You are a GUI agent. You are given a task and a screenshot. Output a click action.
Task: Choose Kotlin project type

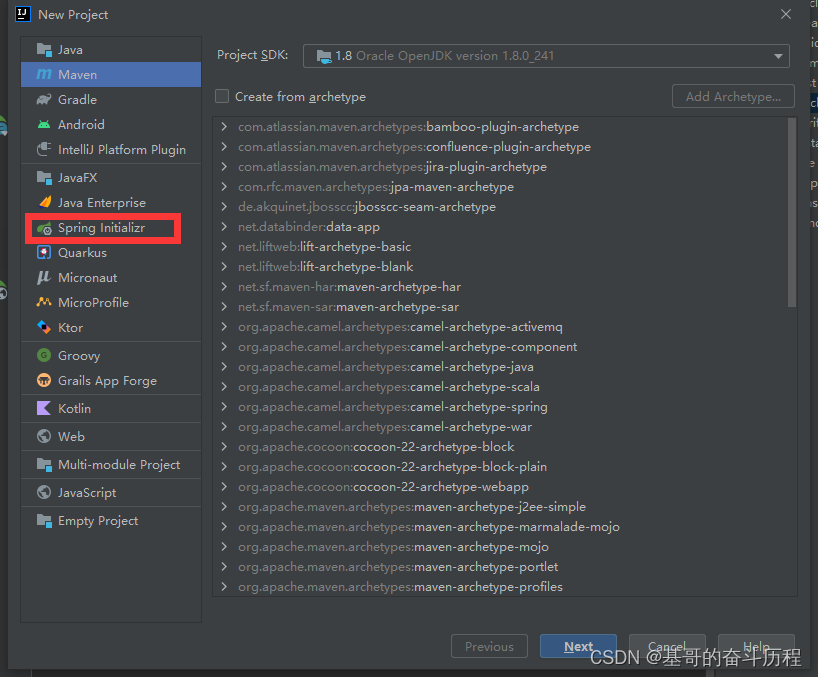pos(111,408)
